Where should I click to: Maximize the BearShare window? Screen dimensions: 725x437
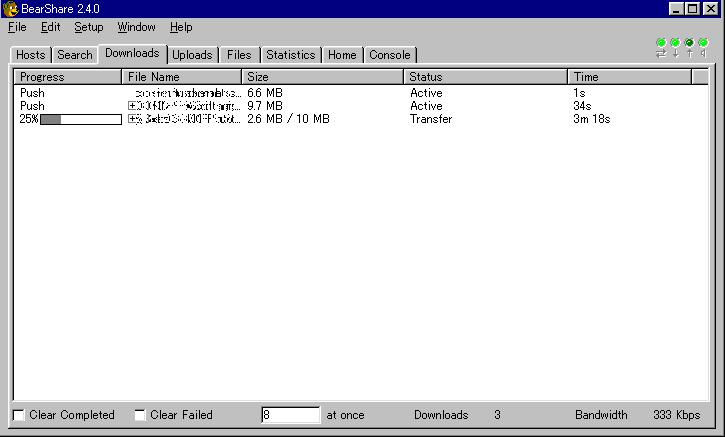click(x=693, y=9)
